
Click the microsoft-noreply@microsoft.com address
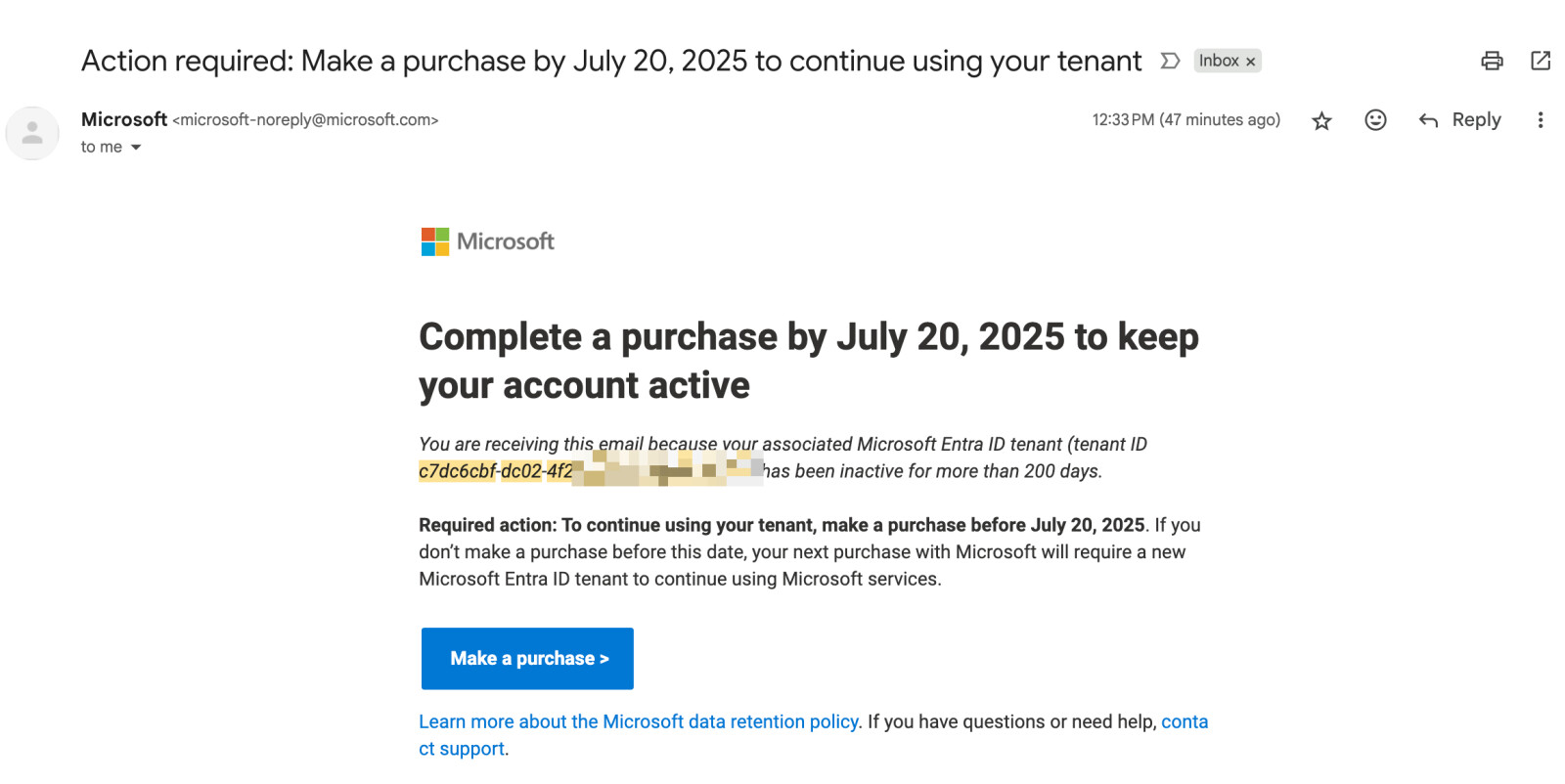[x=305, y=120]
